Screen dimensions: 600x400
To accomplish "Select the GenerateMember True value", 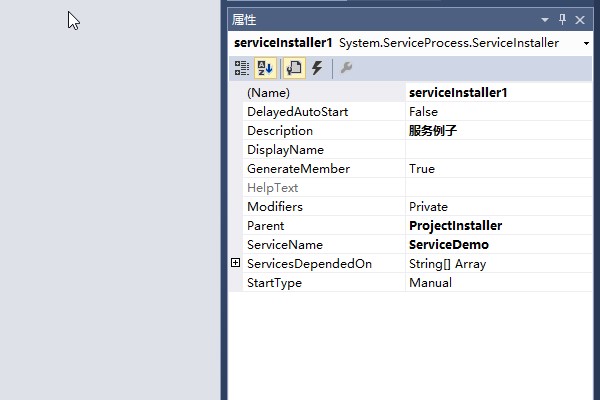I will pos(498,169).
